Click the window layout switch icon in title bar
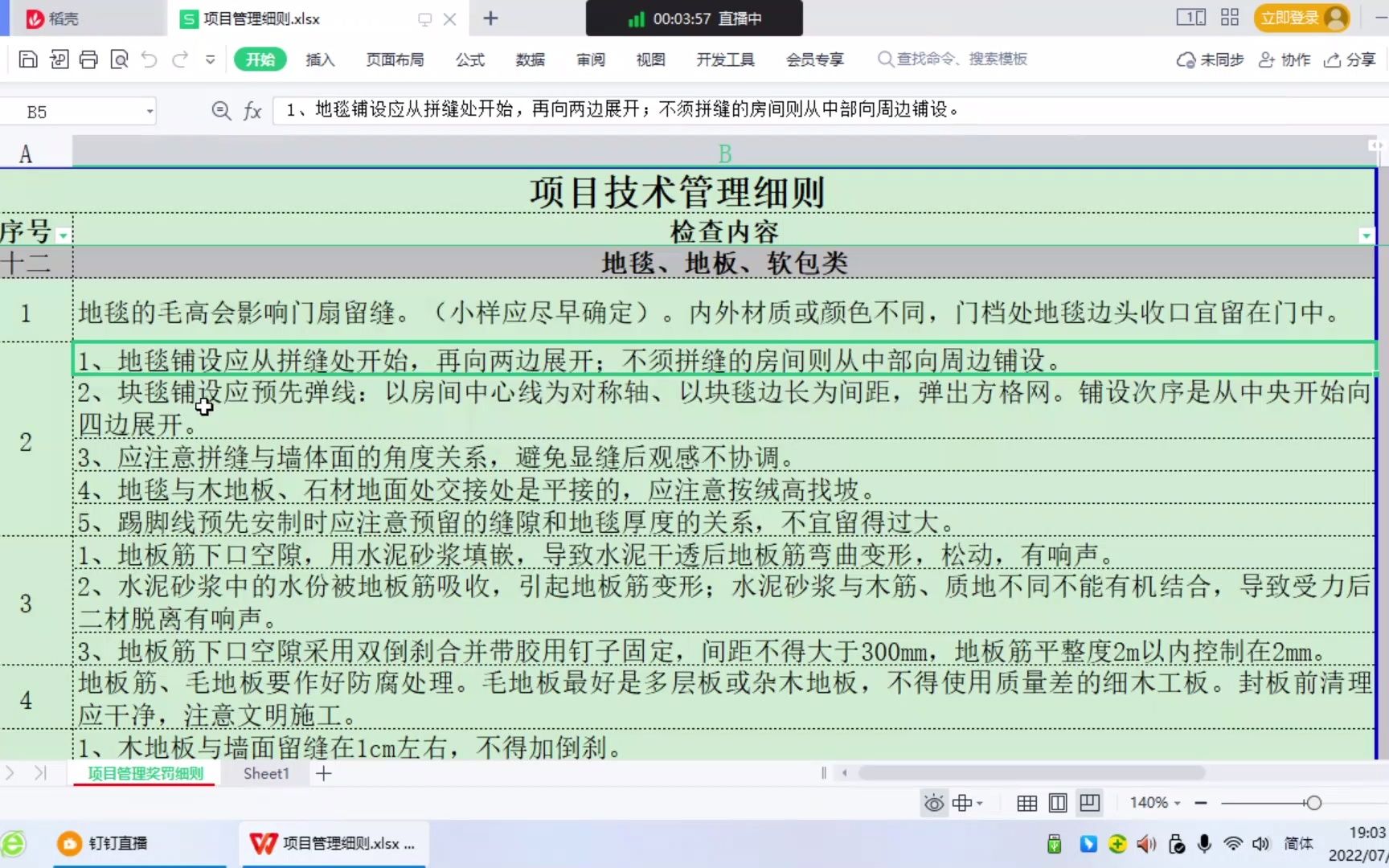Screen dimensions: 1389x868 tap(1191, 18)
